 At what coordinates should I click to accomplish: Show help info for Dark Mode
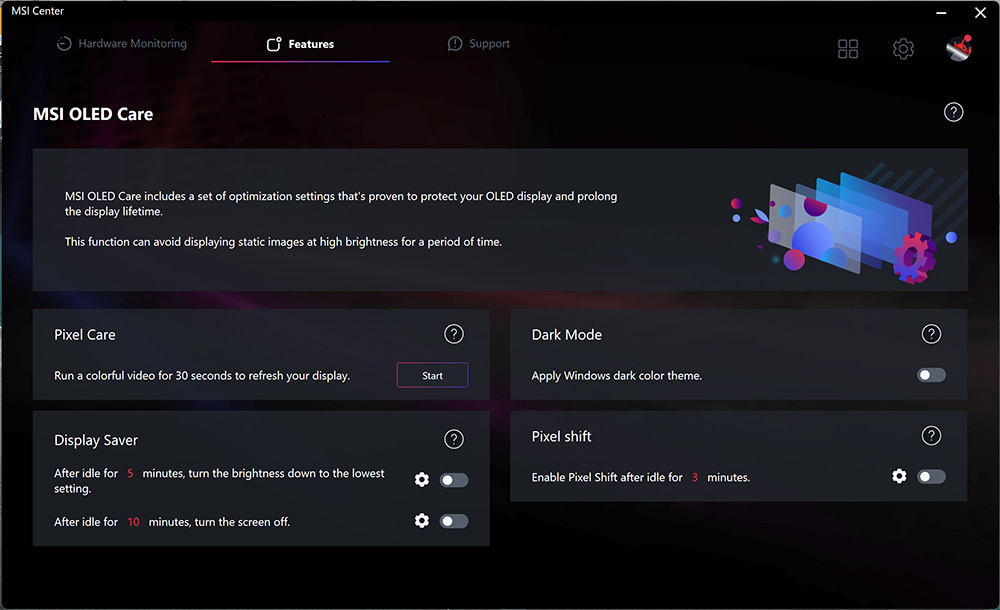coord(931,334)
